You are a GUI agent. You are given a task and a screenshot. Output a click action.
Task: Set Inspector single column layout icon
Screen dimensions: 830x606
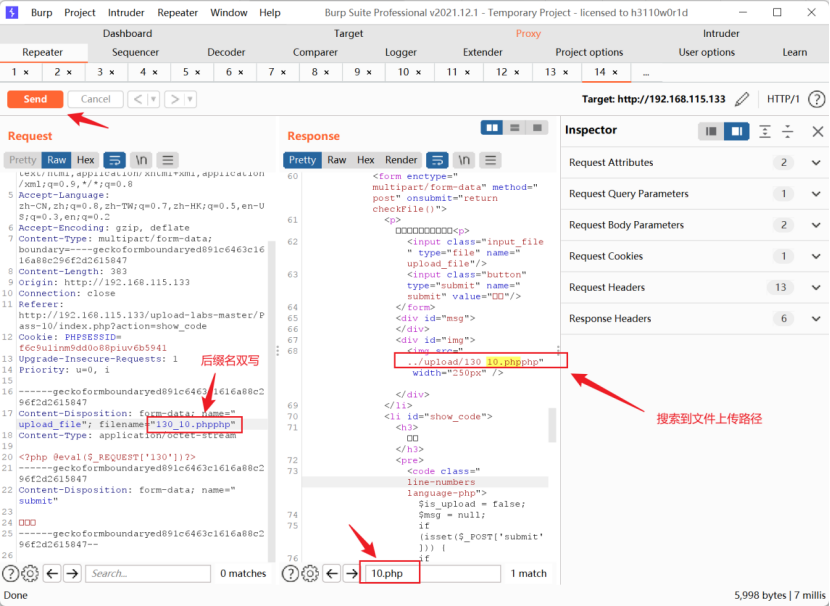click(x=711, y=131)
